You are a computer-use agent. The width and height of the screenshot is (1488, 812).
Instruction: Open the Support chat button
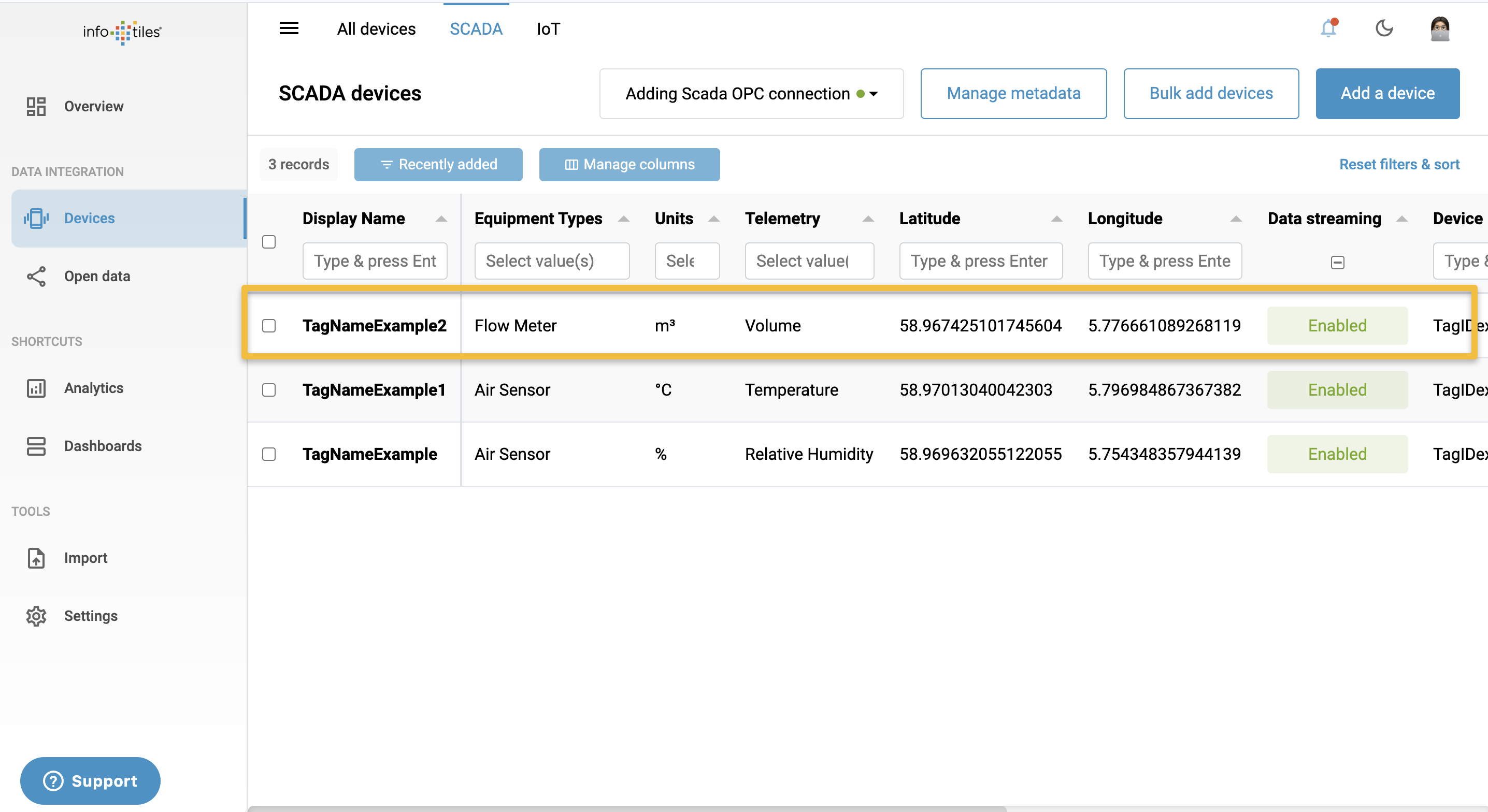click(x=90, y=781)
